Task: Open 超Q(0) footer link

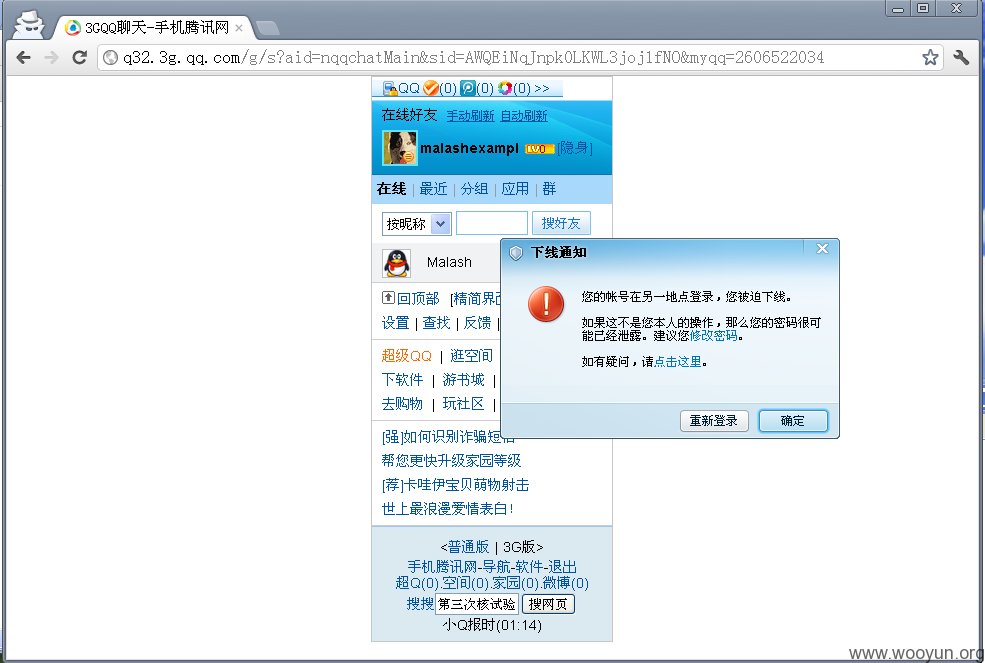Action: point(417,583)
